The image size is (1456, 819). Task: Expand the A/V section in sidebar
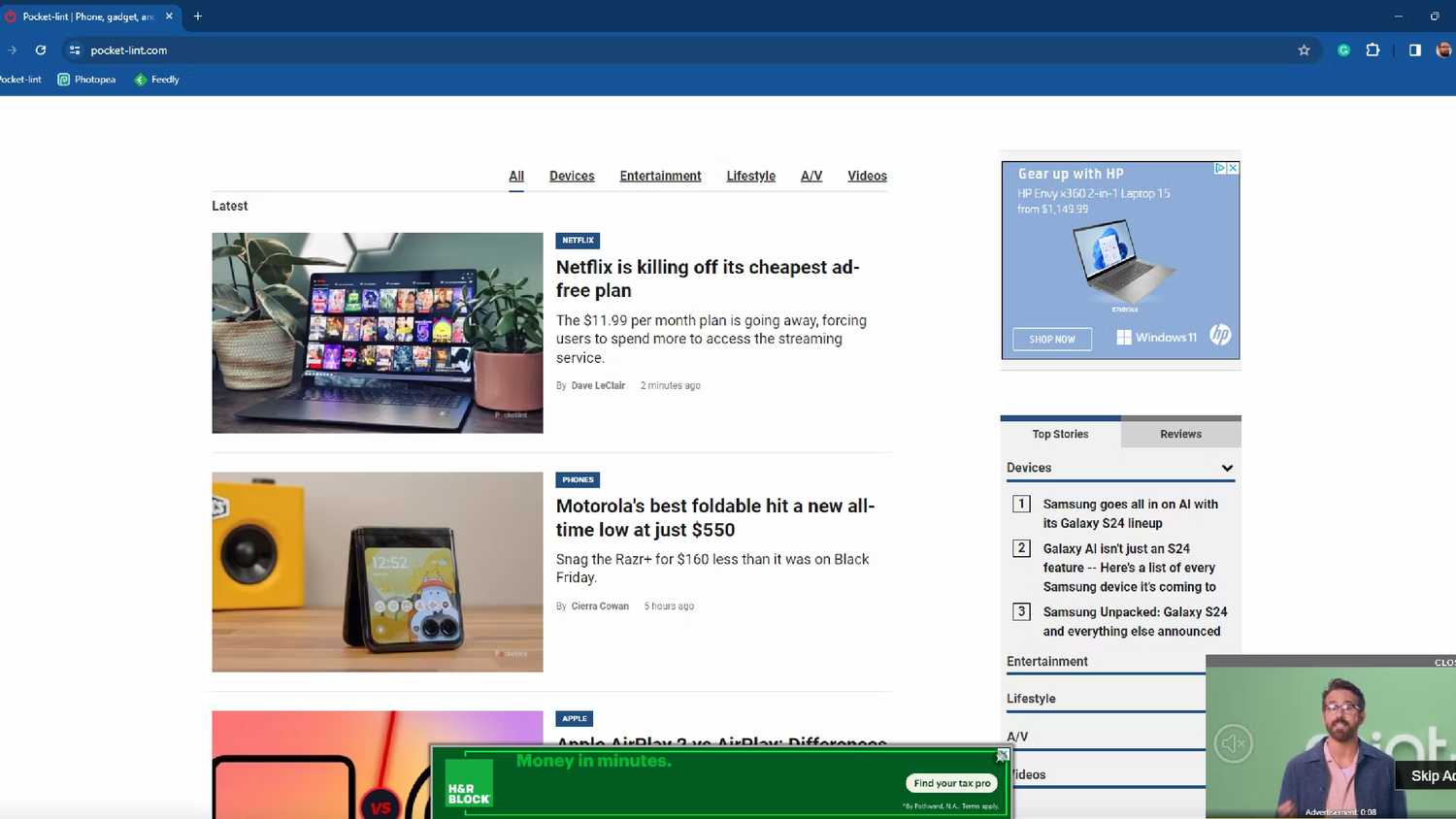coord(1106,737)
